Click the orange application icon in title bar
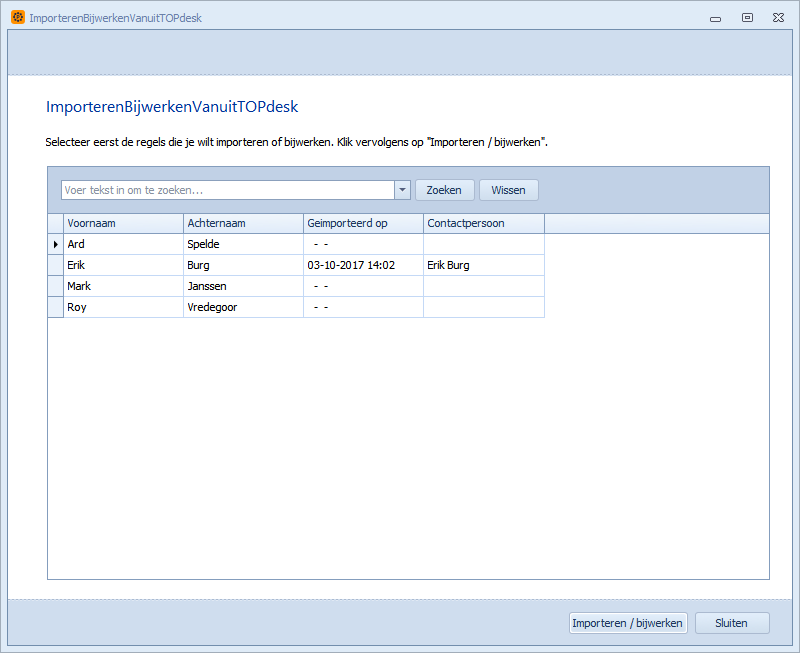Screen dimensions: 800x653 click(x=18, y=17)
